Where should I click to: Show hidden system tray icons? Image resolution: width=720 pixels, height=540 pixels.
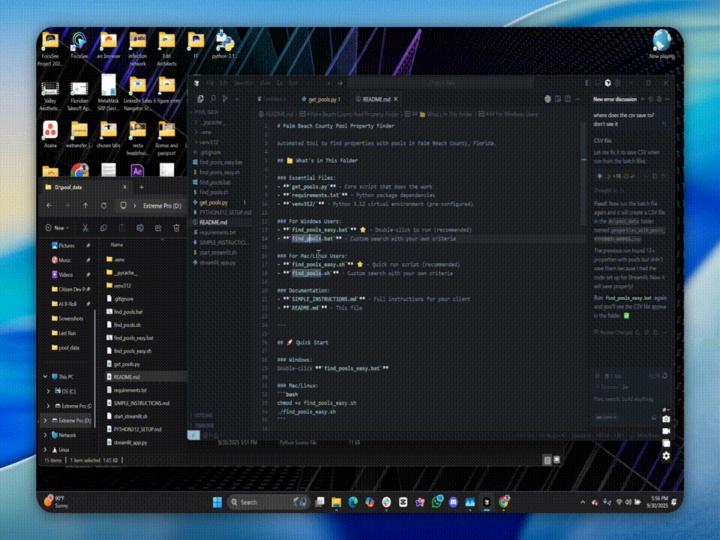tap(582, 502)
